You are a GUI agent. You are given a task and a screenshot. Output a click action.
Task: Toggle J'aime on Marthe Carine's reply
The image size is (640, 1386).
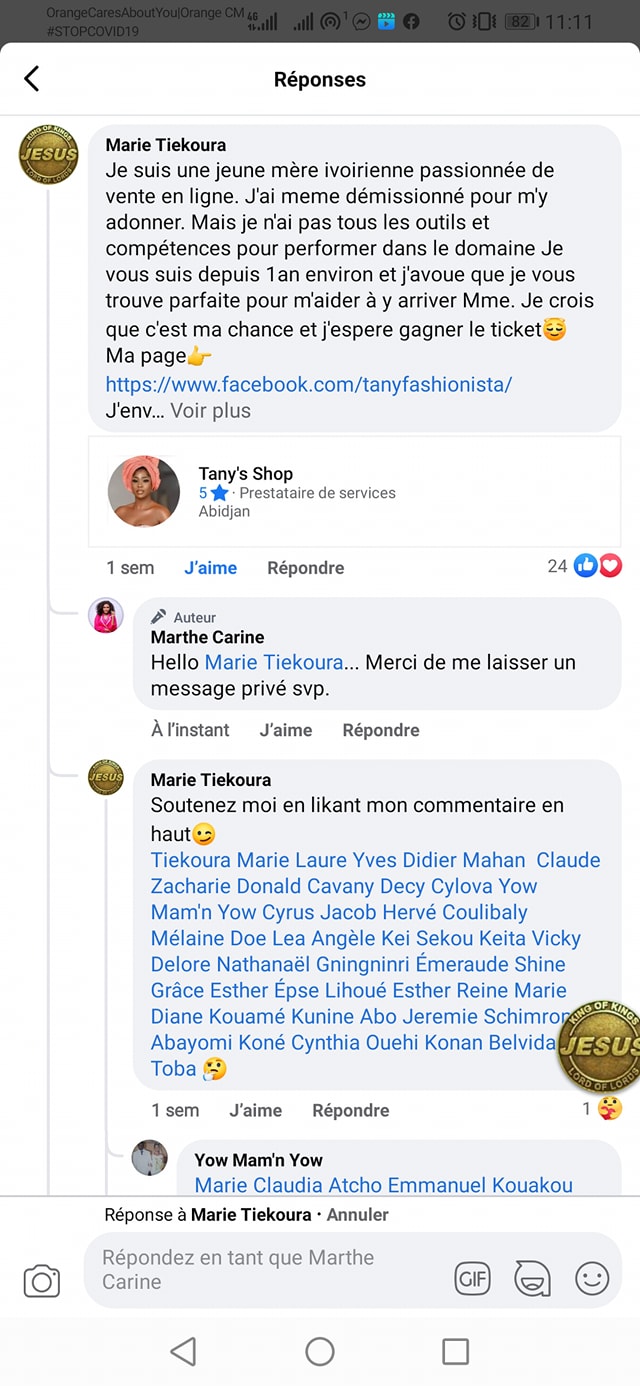285,730
